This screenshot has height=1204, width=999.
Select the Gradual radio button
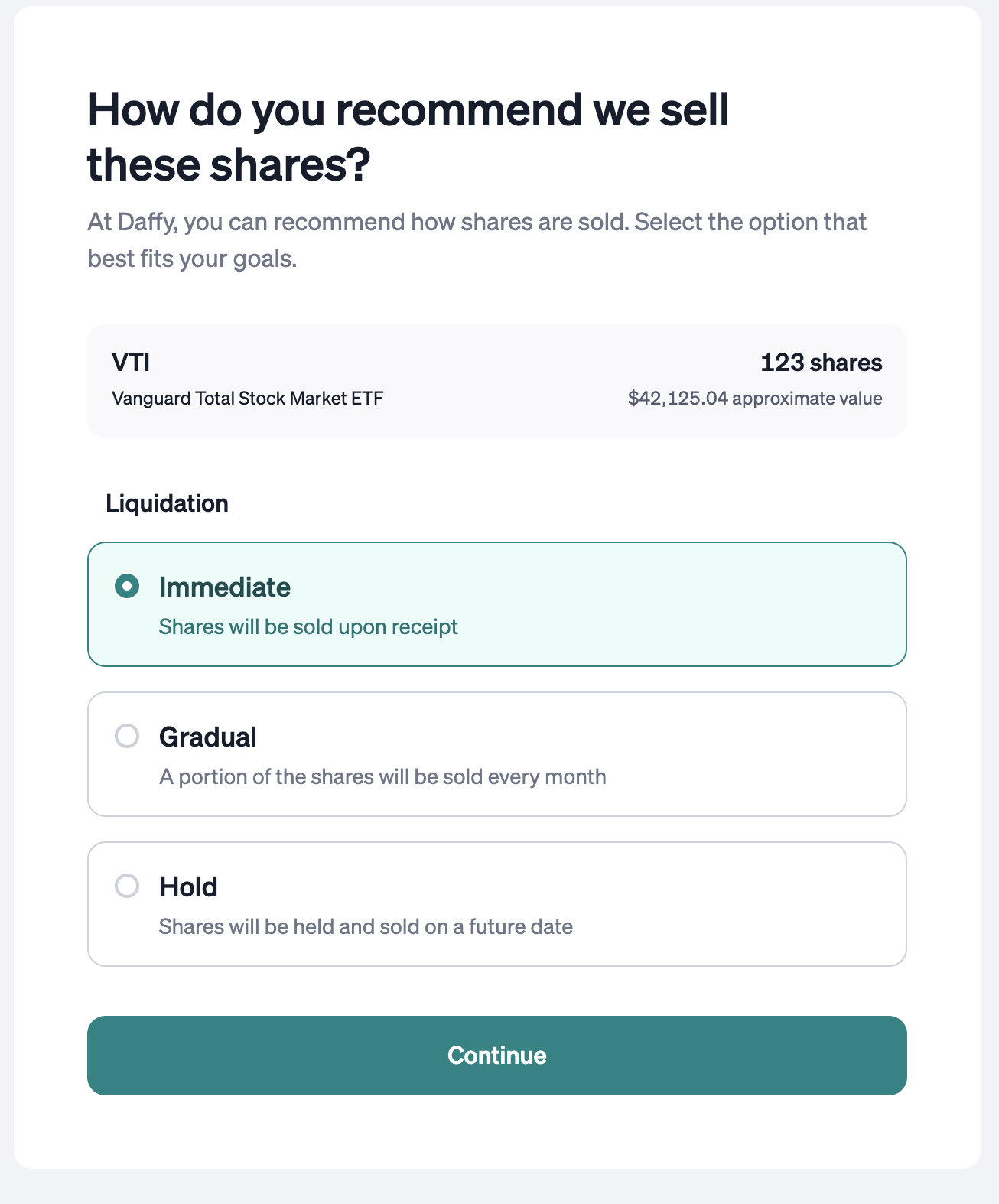(x=127, y=737)
